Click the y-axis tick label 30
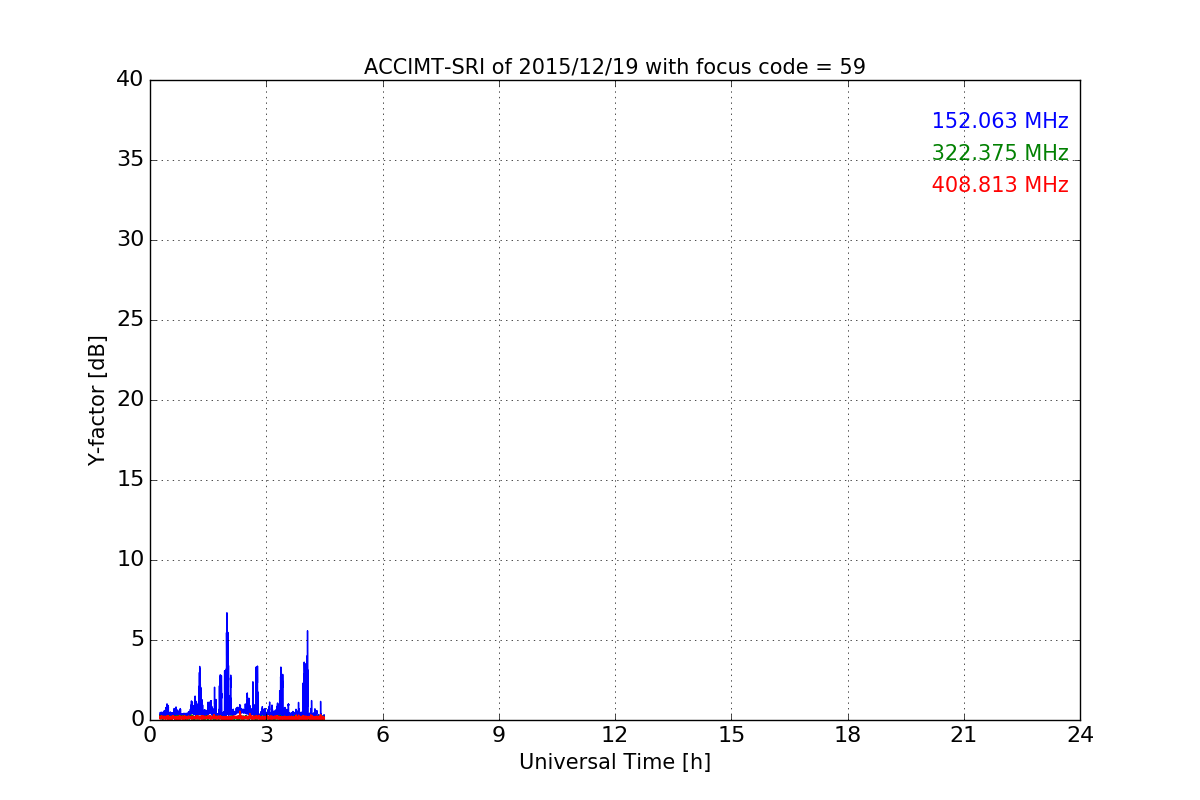 [x=130, y=240]
